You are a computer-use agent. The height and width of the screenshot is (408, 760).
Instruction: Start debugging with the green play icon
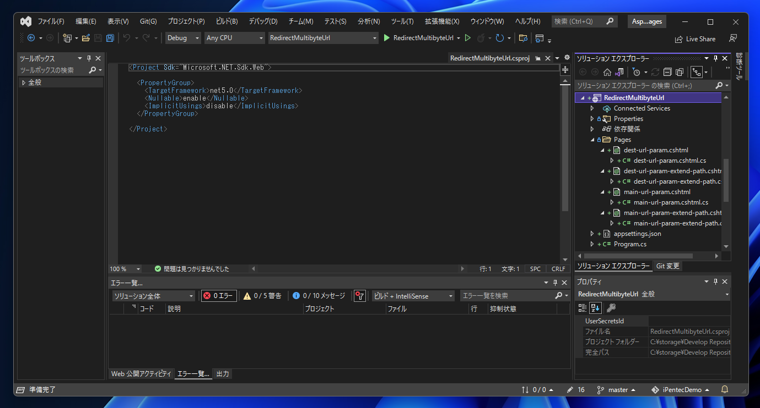point(386,38)
